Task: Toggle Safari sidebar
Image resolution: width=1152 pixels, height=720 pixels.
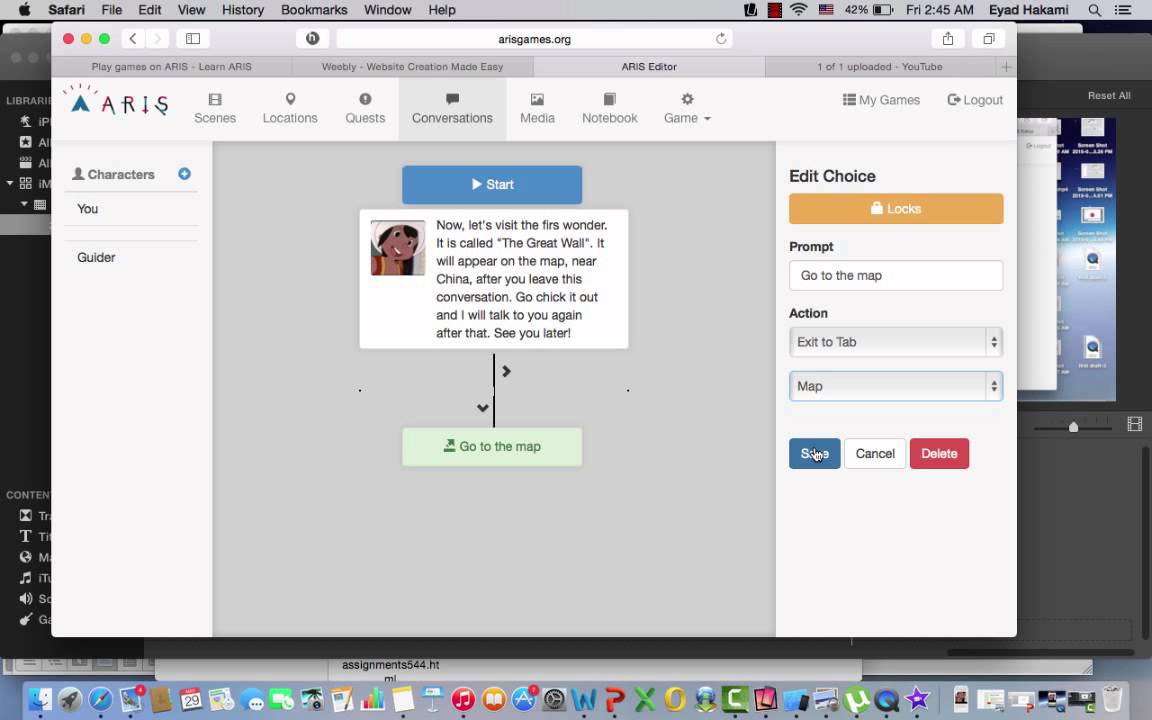Action: [193, 39]
